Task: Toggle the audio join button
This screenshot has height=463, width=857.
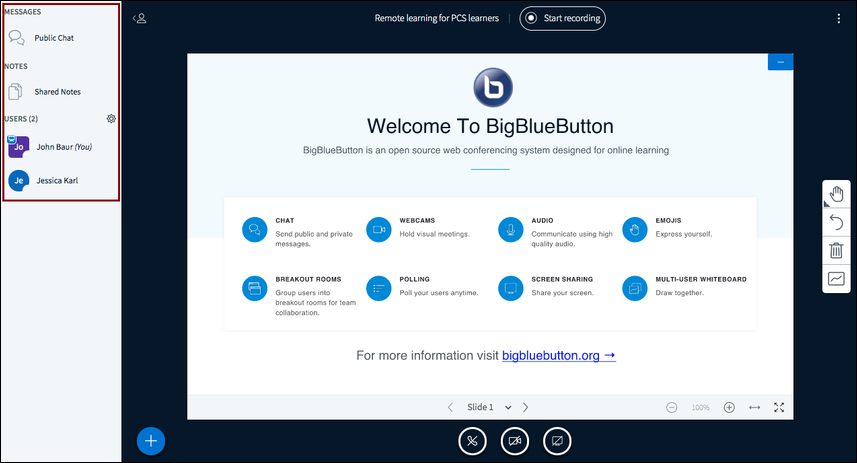Action: point(472,441)
